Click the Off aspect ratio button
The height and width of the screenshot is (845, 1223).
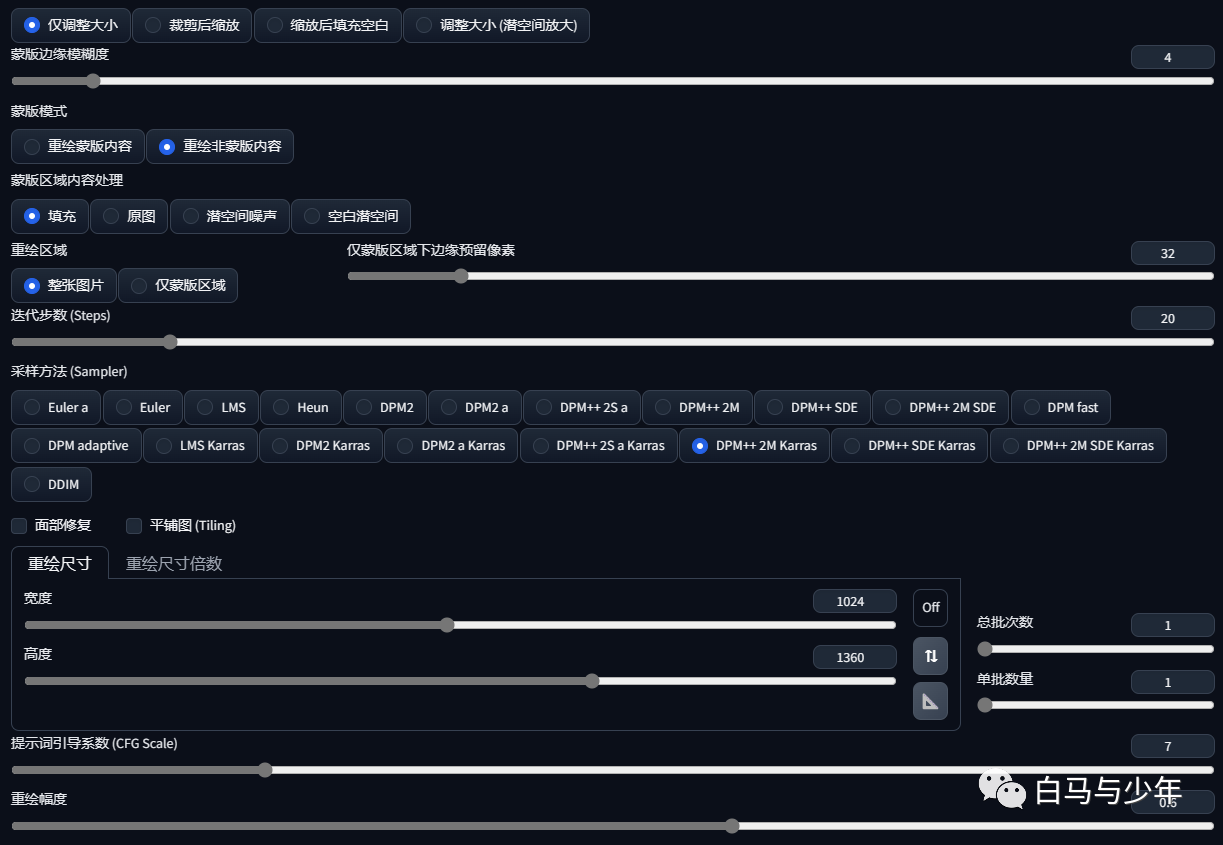click(x=930, y=607)
